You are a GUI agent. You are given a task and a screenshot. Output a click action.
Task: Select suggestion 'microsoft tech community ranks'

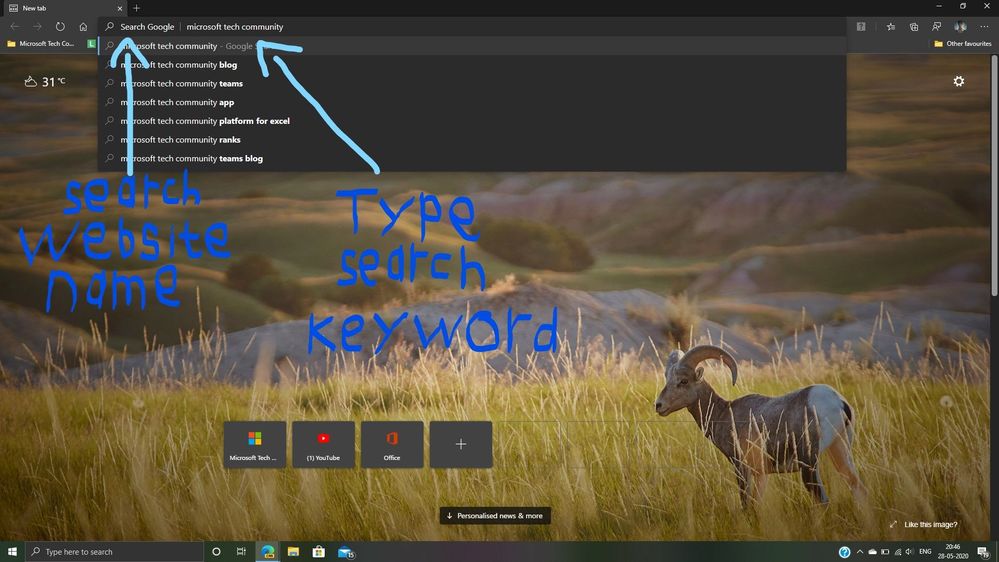tap(472, 140)
